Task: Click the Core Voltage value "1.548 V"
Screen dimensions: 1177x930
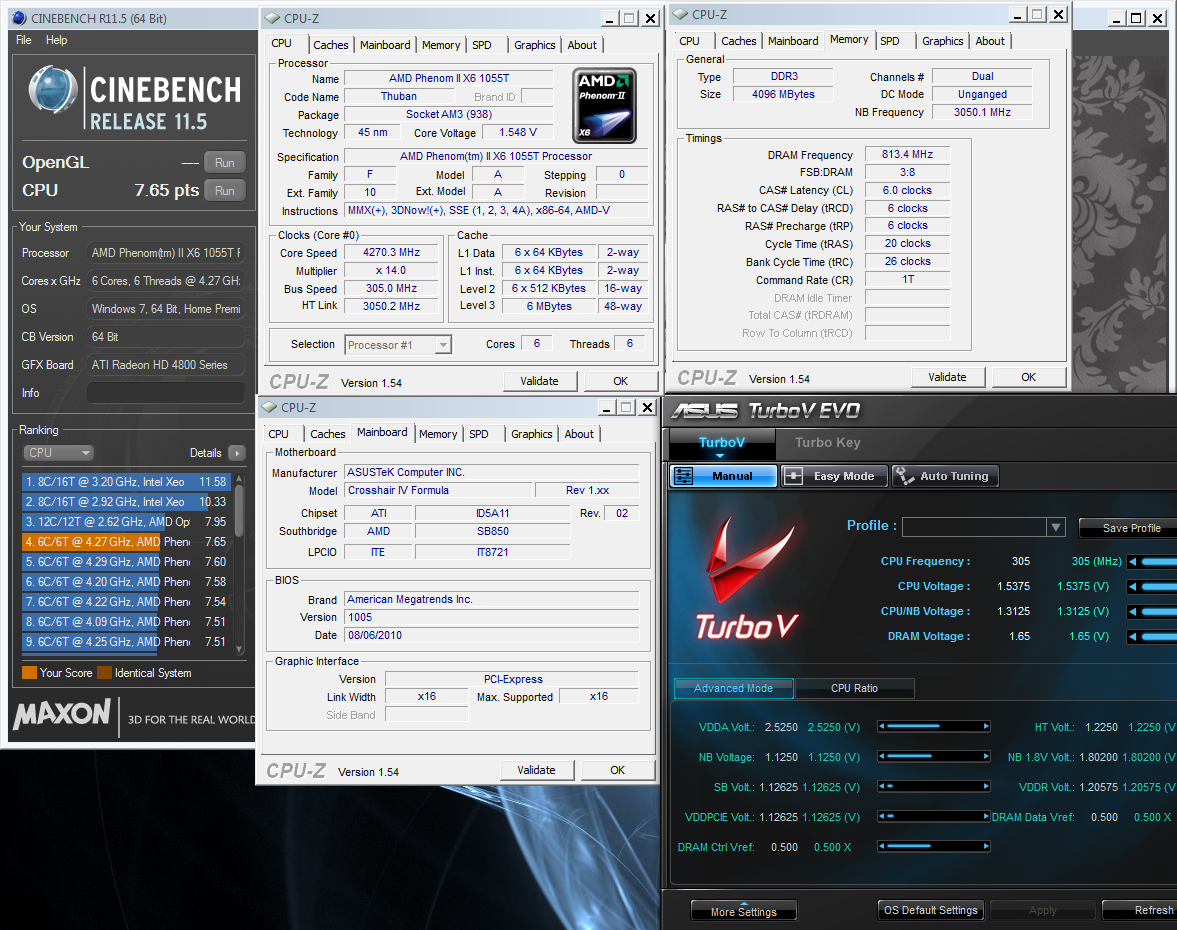Action: tap(518, 133)
